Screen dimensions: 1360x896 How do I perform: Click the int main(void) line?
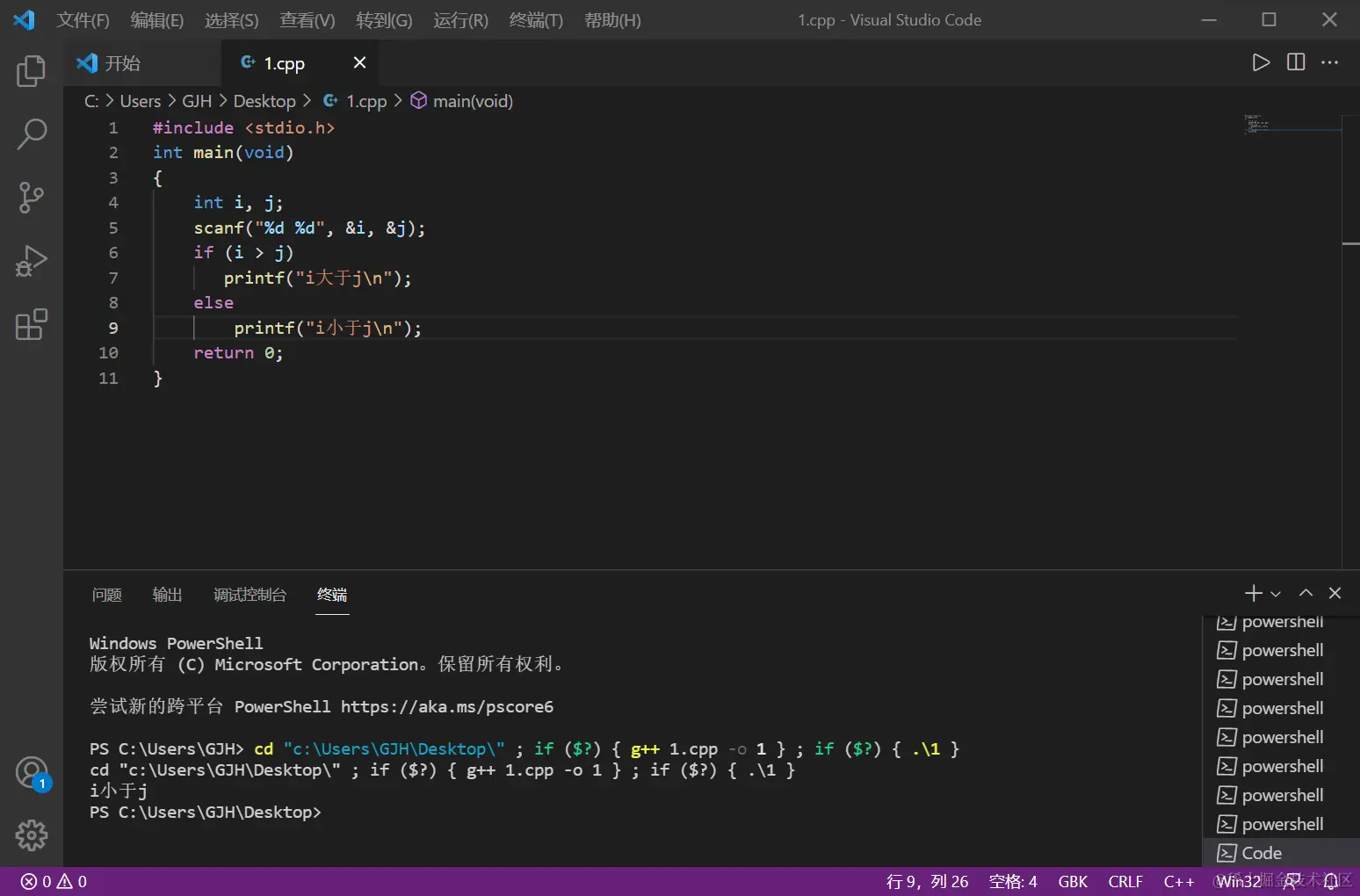223,152
